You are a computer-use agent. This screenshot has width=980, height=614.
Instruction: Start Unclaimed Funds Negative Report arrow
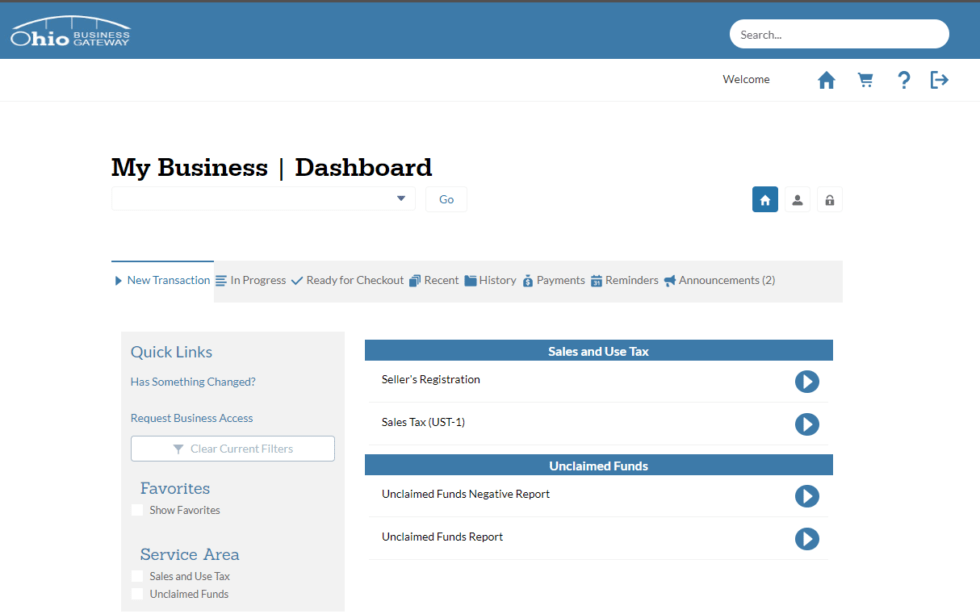(x=806, y=496)
